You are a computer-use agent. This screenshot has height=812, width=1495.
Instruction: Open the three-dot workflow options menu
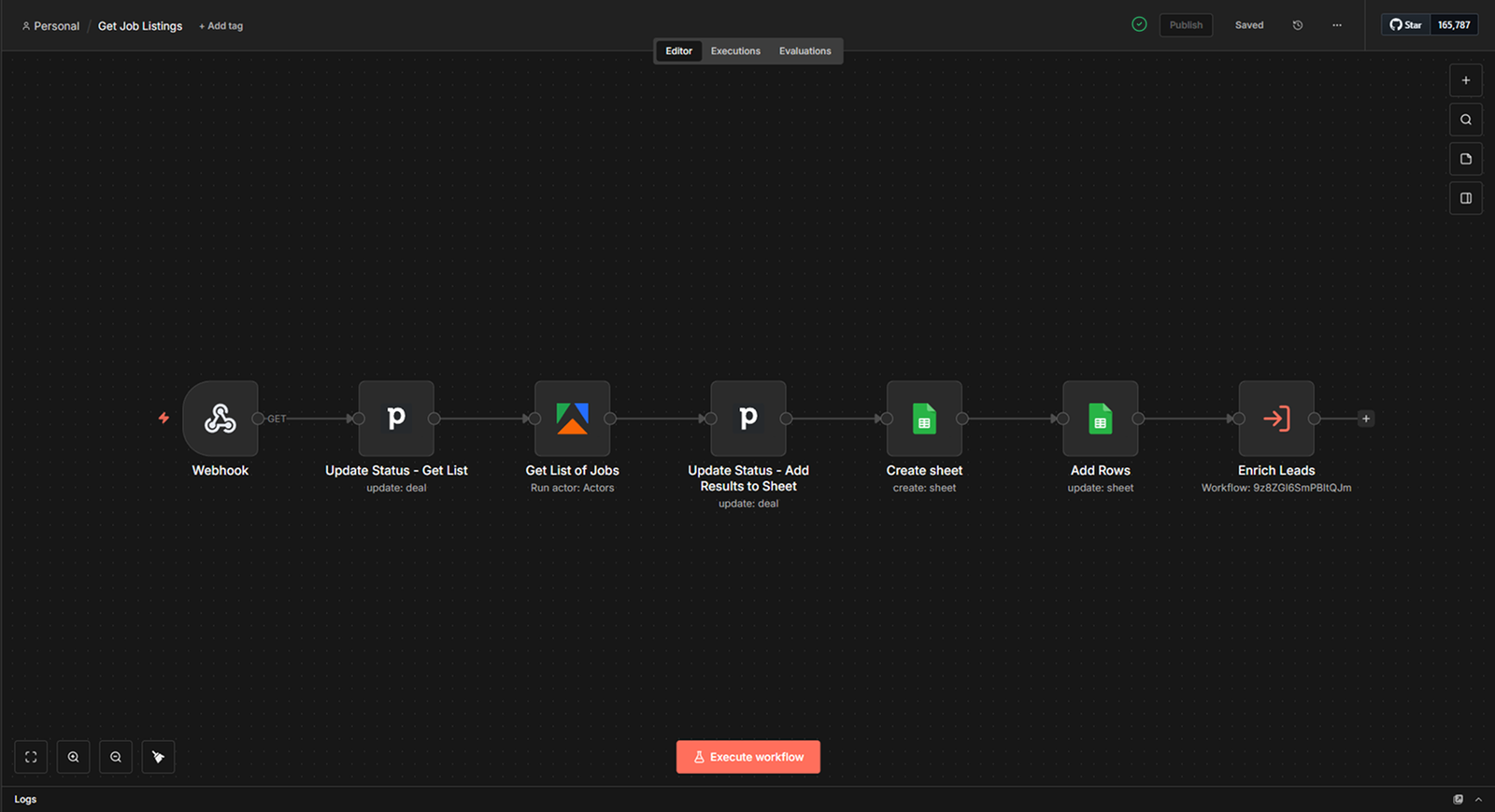[1337, 25]
